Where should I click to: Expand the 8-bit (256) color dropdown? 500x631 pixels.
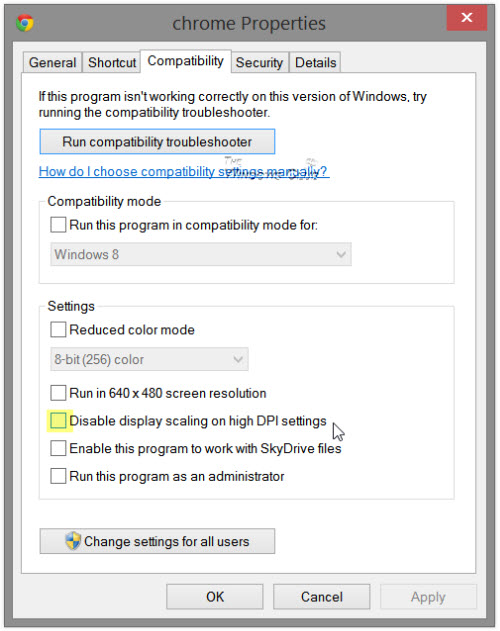[149, 359]
